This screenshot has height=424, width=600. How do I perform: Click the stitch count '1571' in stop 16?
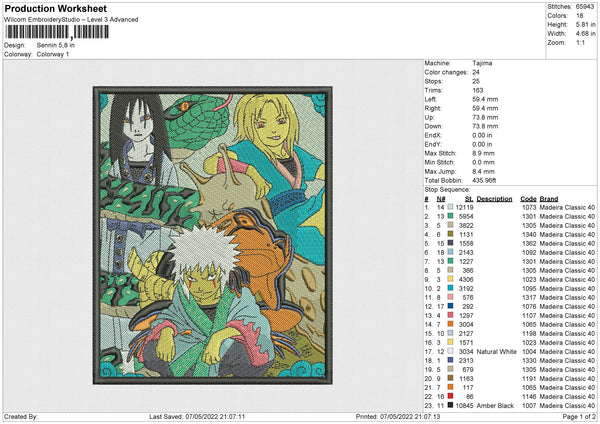click(466, 342)
